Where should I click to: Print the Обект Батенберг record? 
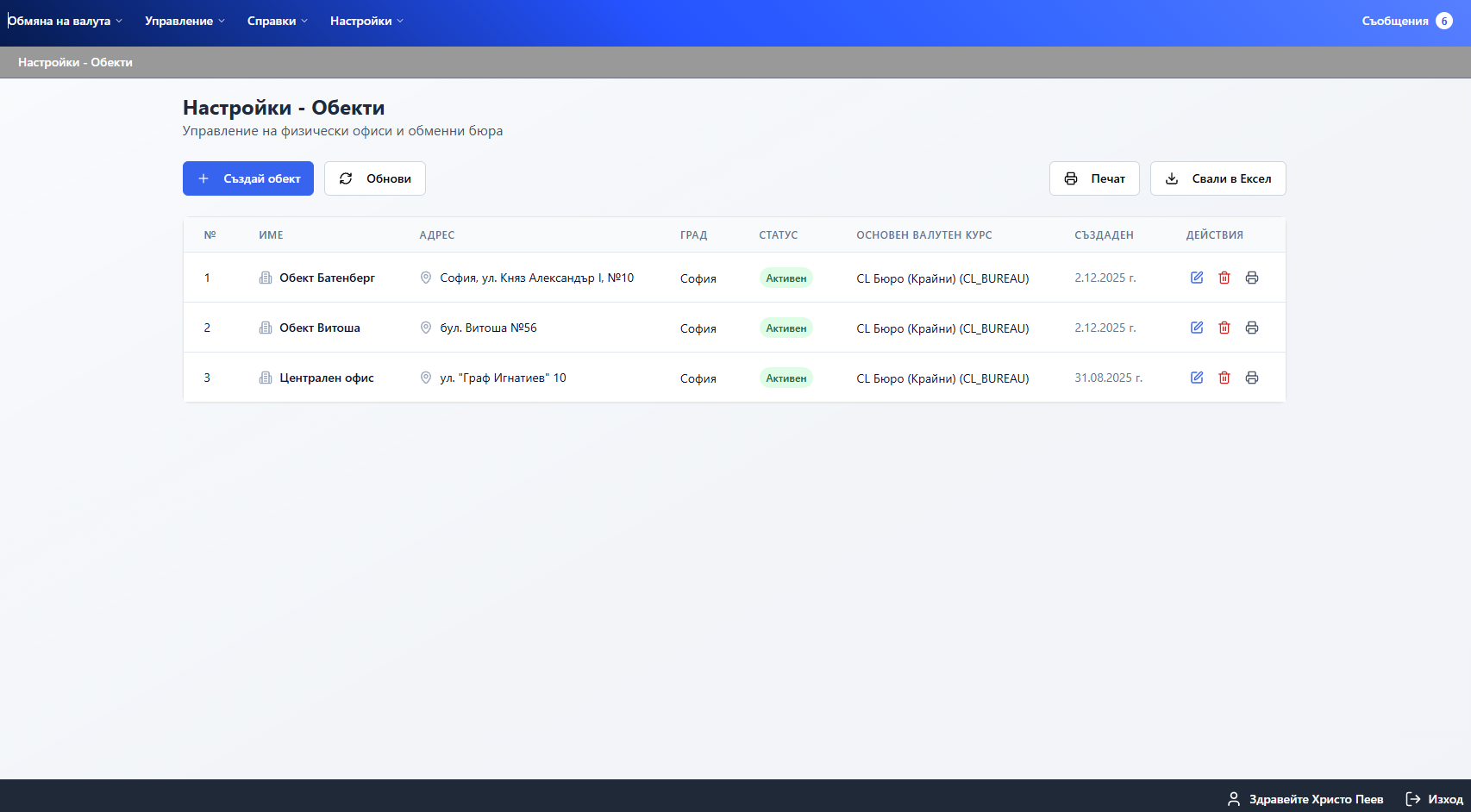coord(1252,278)
